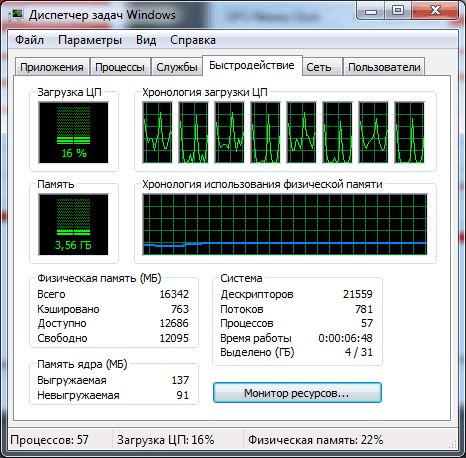Open the Вид menu

[146, 40]
